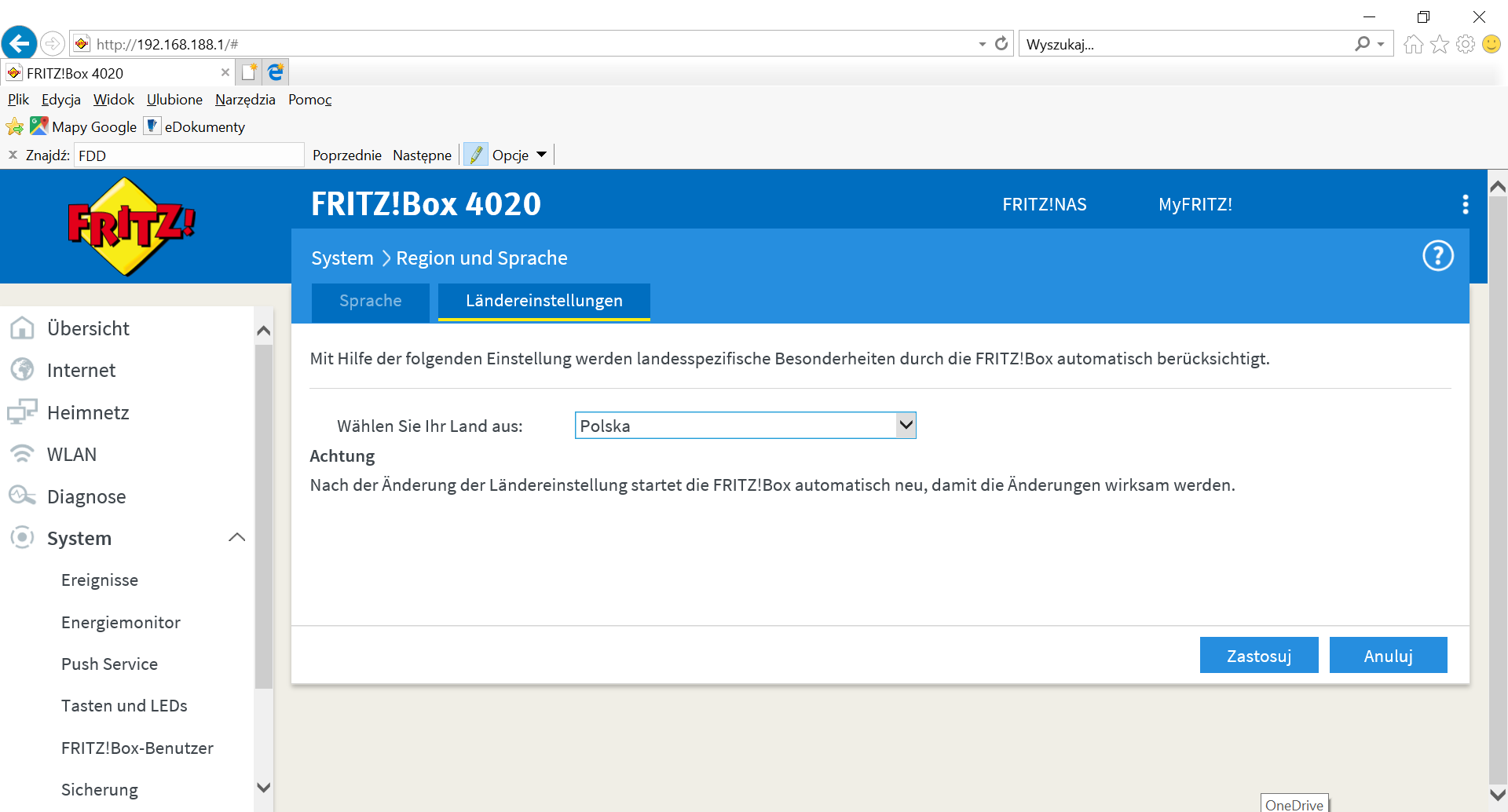Collapse the System section chevron

click(x=236, y=538)
